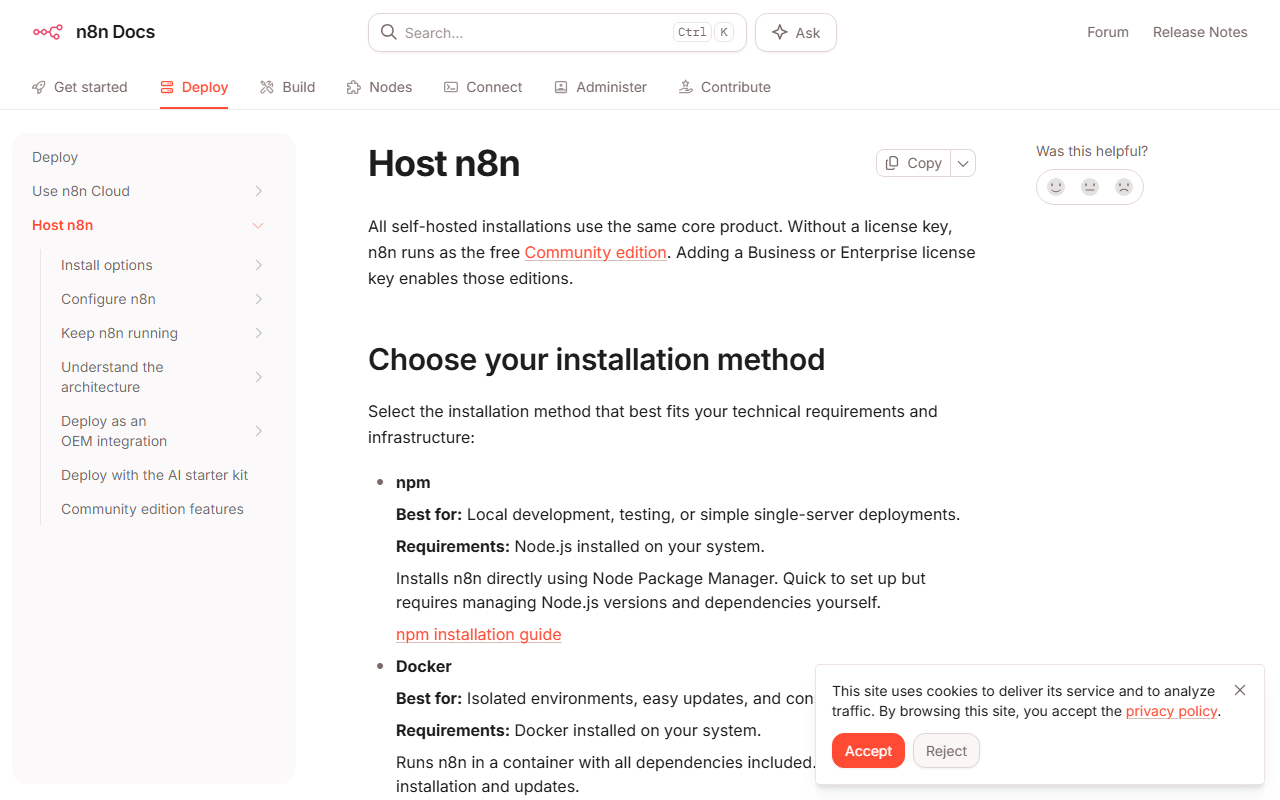The image size is (1280, 800).
Task: Click the rocket icon beside Get started
Action: click(x=39, y=87)
